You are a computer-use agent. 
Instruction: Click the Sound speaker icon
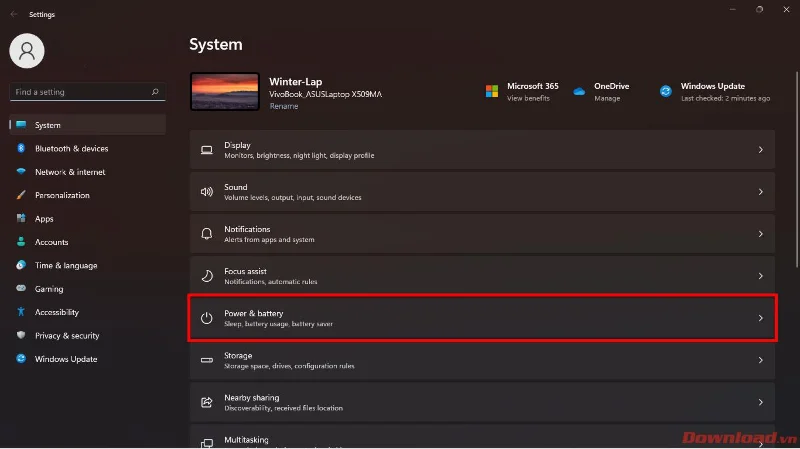tap(207, 192)
